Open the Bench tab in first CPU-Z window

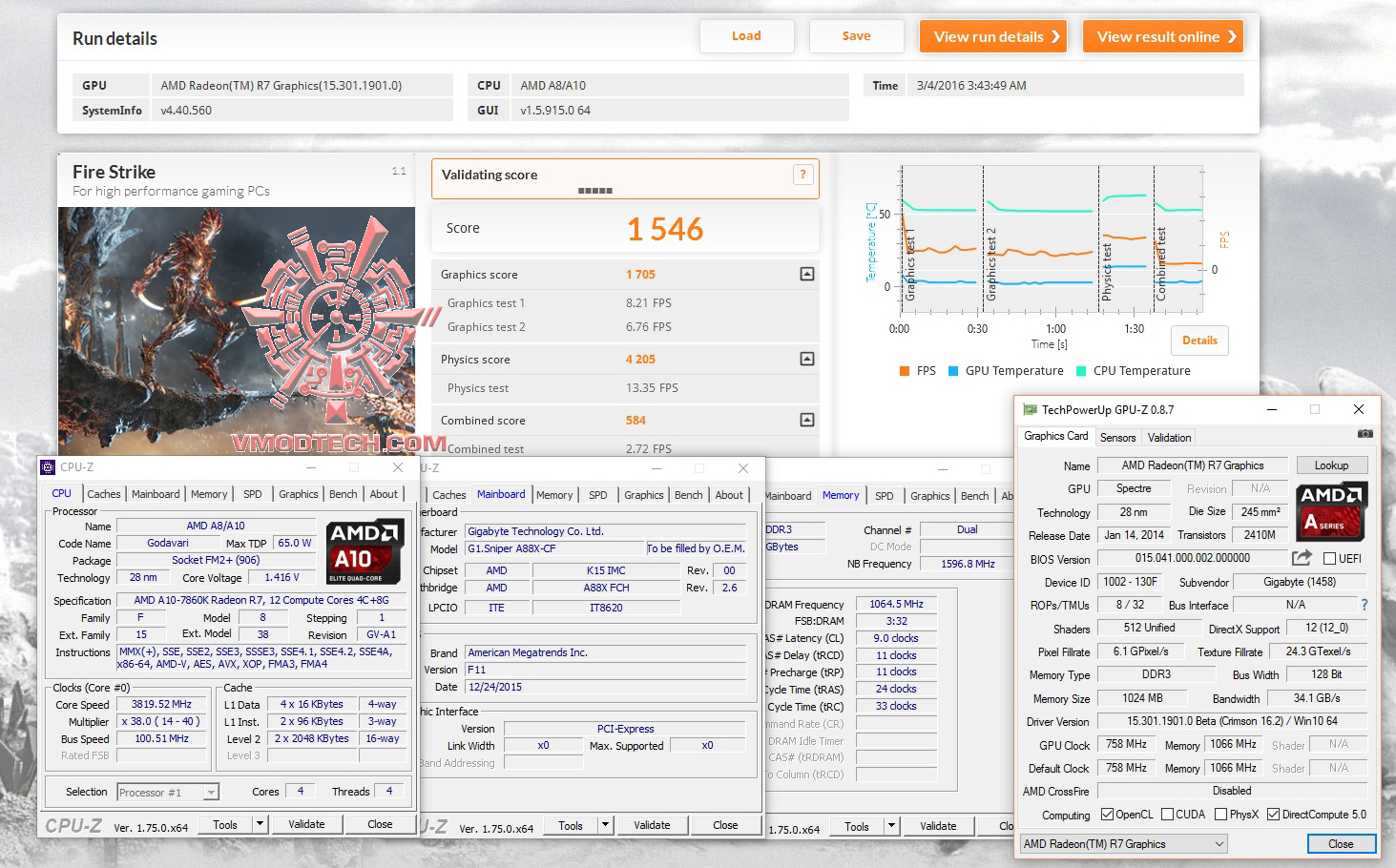click(x=344, y=494)
